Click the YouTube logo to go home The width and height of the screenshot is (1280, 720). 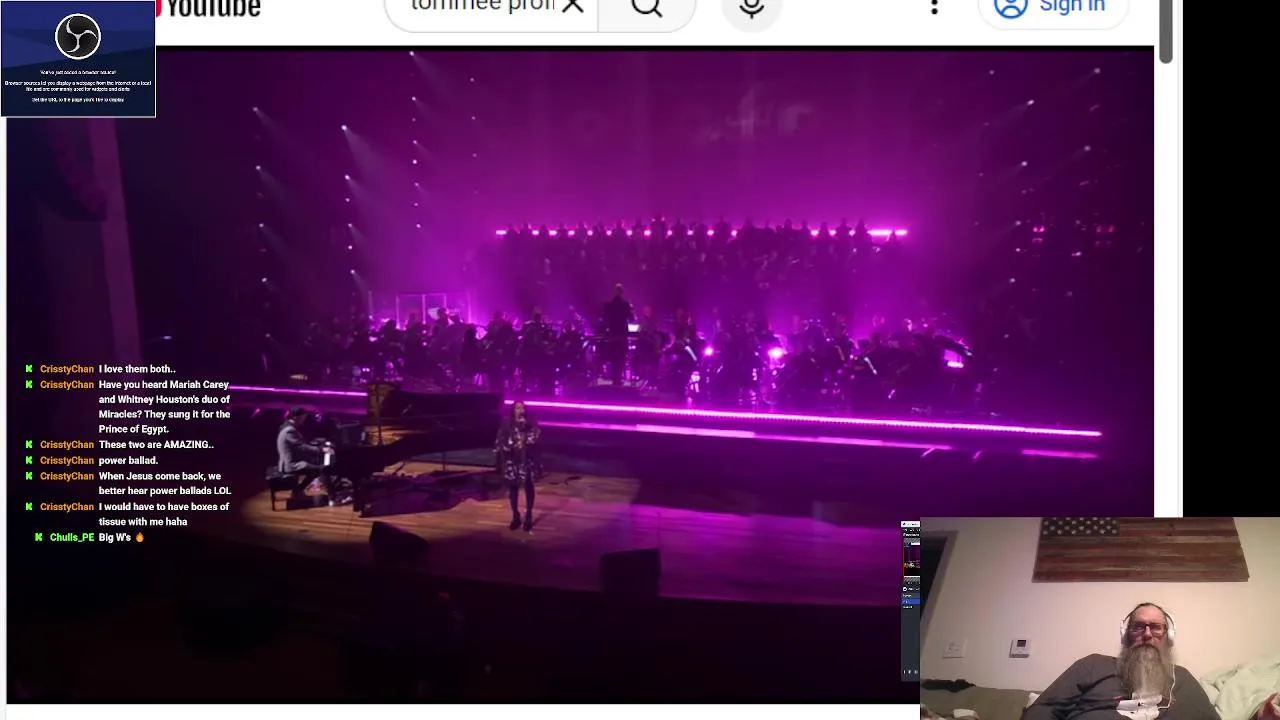point(208,8)
